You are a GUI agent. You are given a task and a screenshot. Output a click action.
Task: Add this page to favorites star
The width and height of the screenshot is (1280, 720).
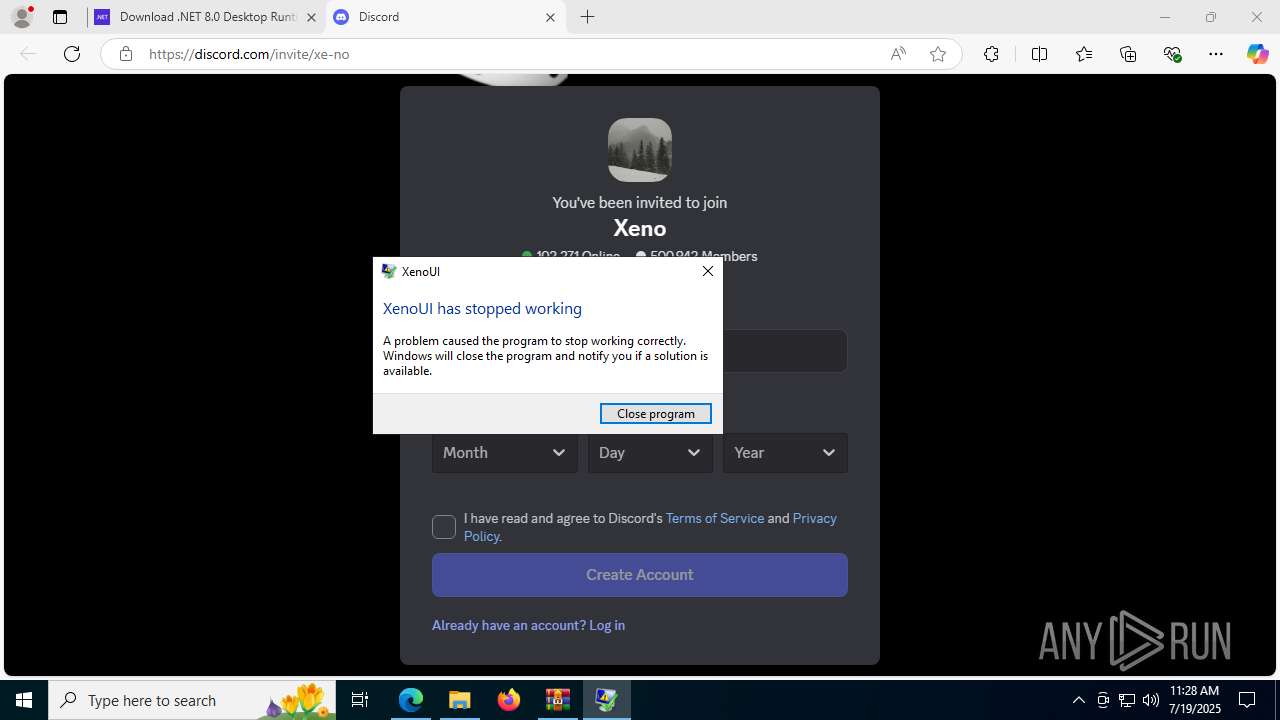[938, 54]
